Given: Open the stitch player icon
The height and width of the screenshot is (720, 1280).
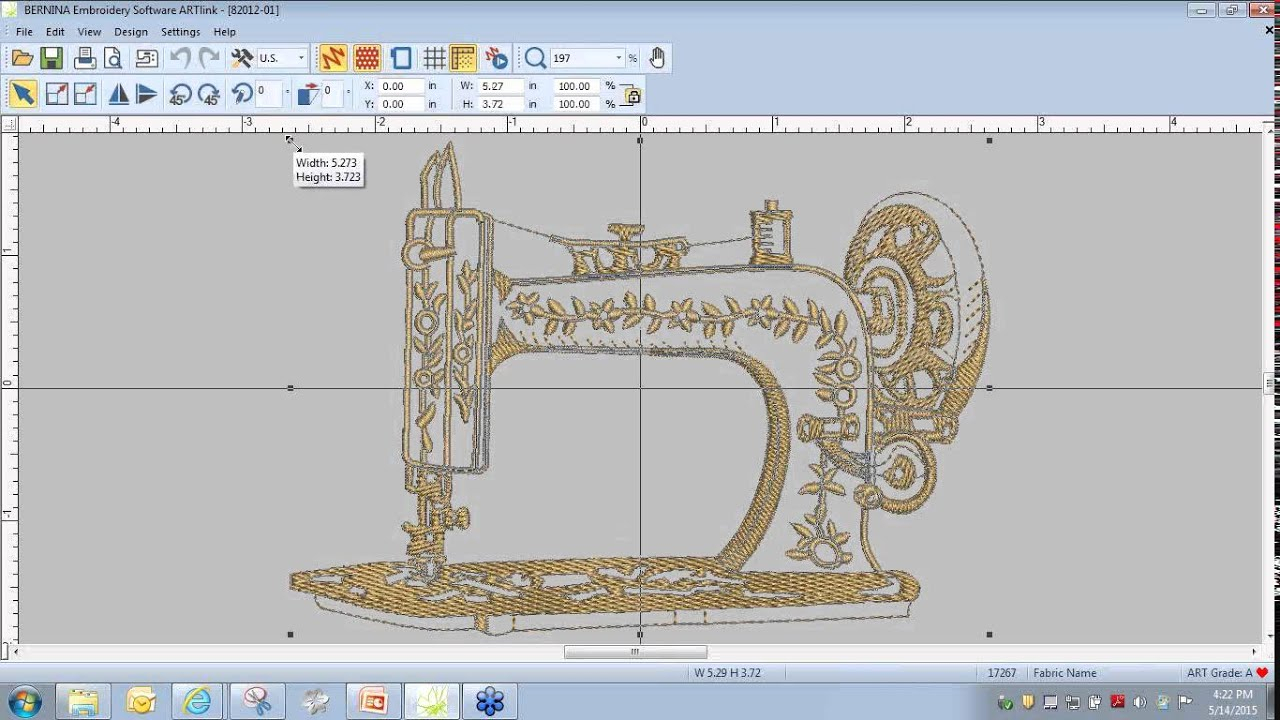Looking at the screenshot, I should coord(496,58).
